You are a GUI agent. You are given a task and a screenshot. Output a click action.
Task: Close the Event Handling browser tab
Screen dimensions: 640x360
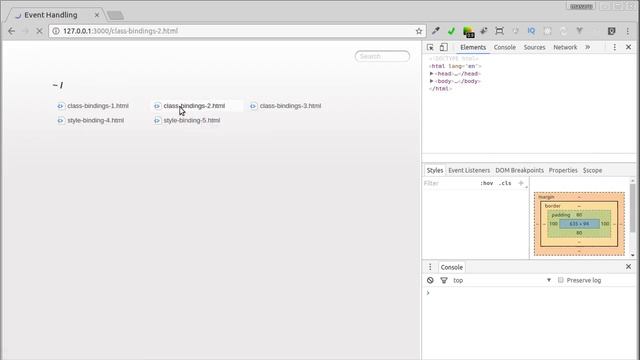pyautogui.click(x=97, y=15)
